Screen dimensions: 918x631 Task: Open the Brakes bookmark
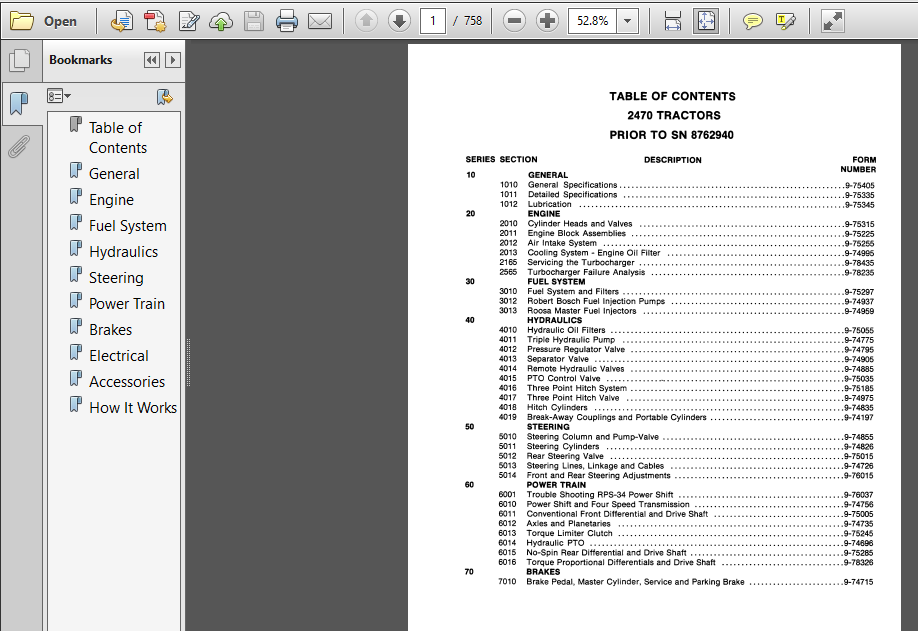coord(110,330)
